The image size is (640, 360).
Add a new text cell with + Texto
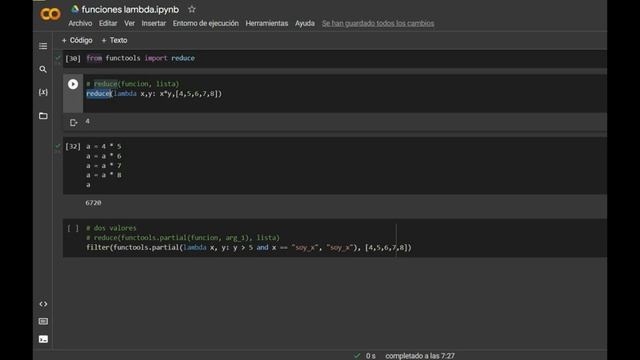114,40
